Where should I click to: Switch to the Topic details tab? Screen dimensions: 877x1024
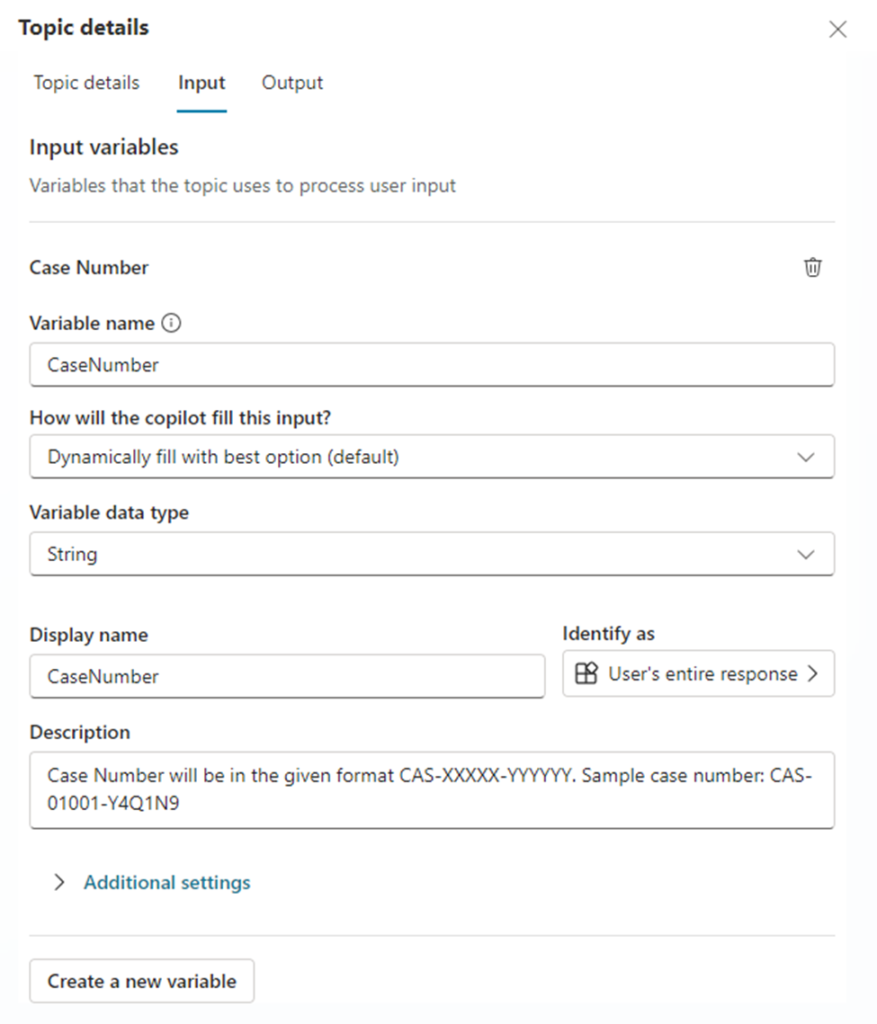(x=86, y=83)
